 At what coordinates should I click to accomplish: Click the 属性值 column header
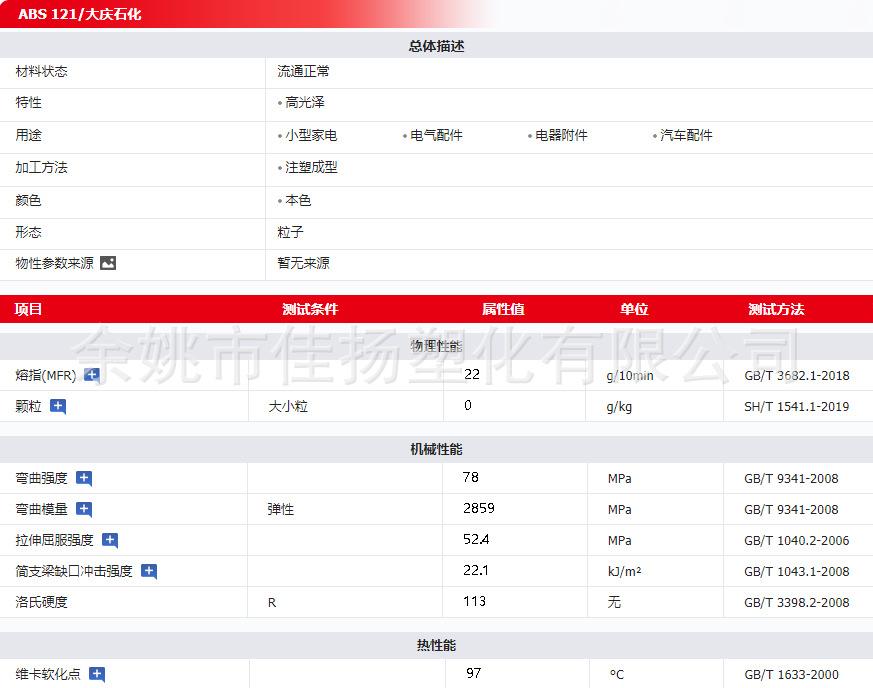(x=503, y=309)
